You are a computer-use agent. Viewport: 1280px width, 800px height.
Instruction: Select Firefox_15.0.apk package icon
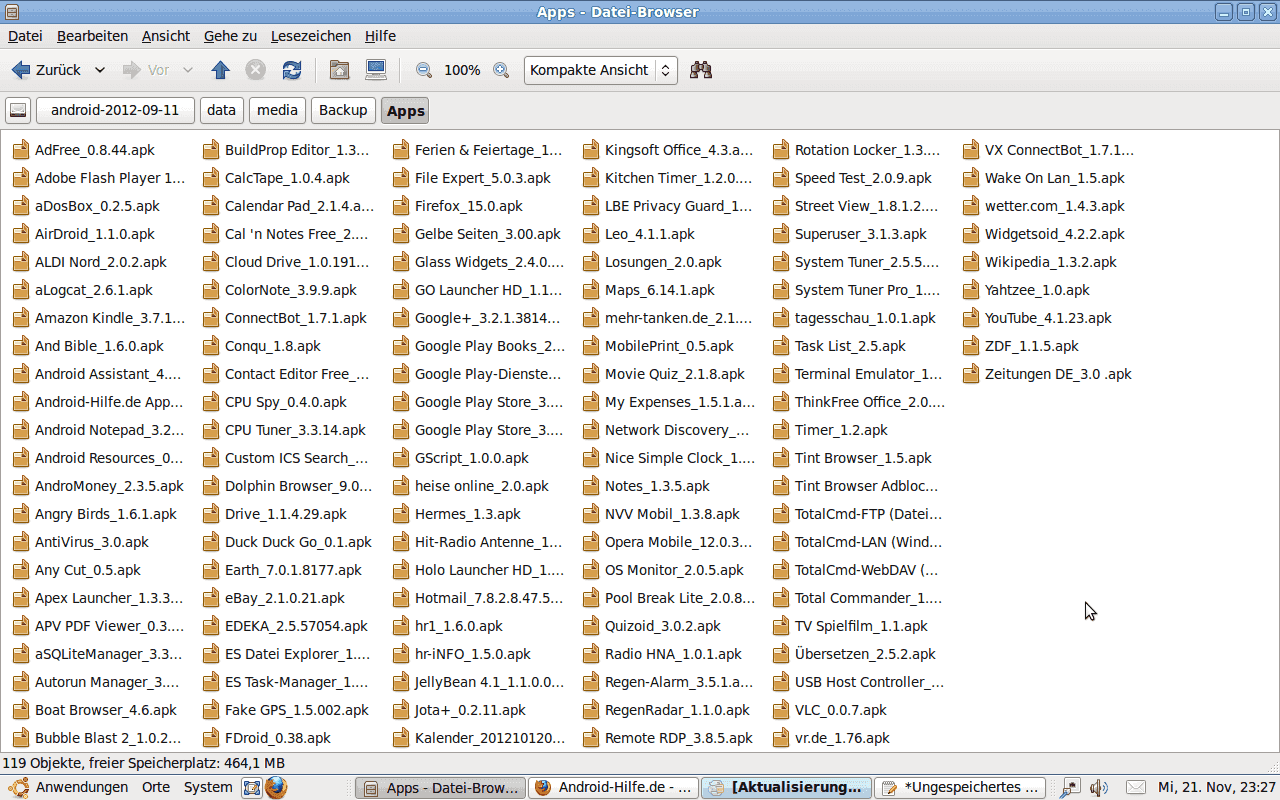pos(401,206)
